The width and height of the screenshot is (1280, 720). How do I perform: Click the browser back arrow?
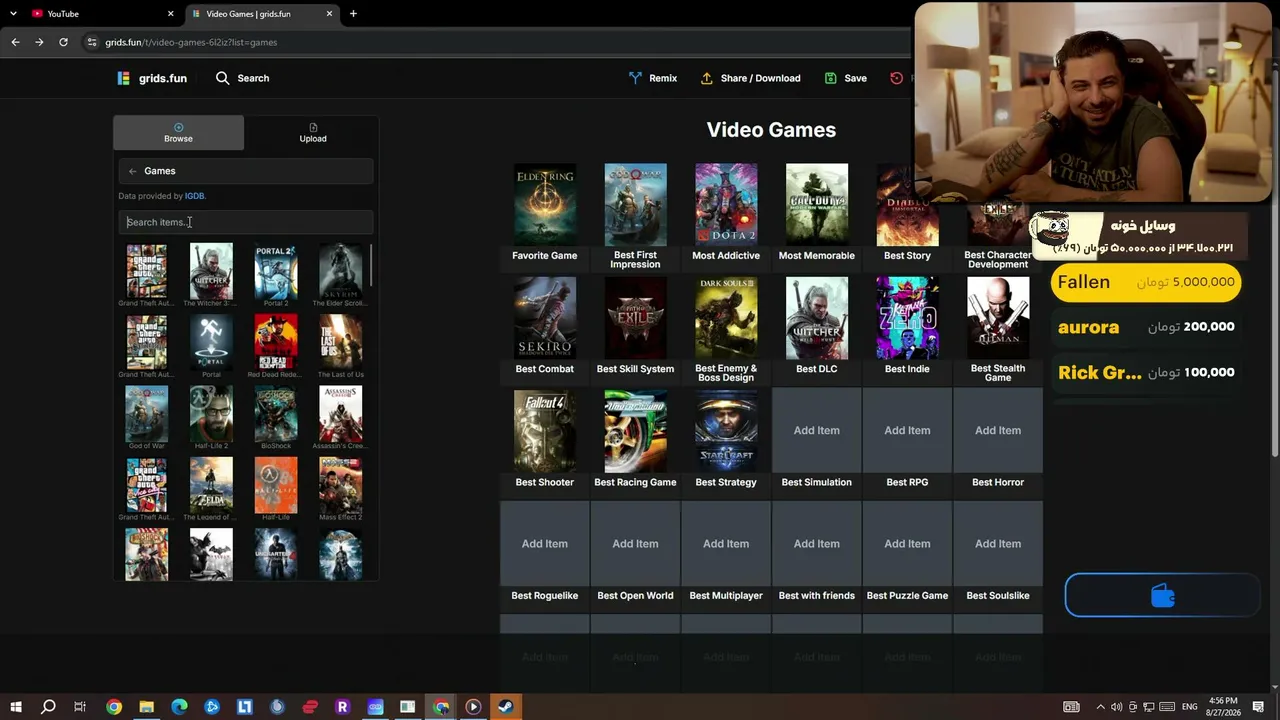15,42
